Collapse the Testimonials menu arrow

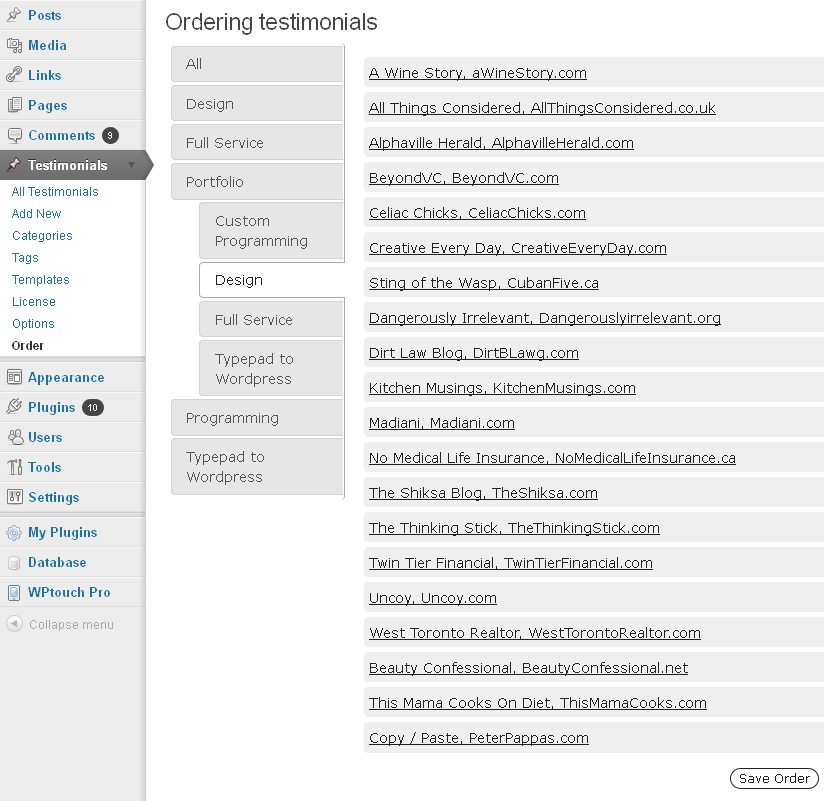point(132,165)
